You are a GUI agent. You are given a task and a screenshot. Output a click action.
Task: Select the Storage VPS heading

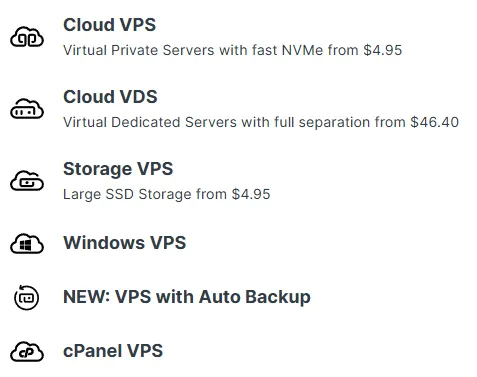118,169
